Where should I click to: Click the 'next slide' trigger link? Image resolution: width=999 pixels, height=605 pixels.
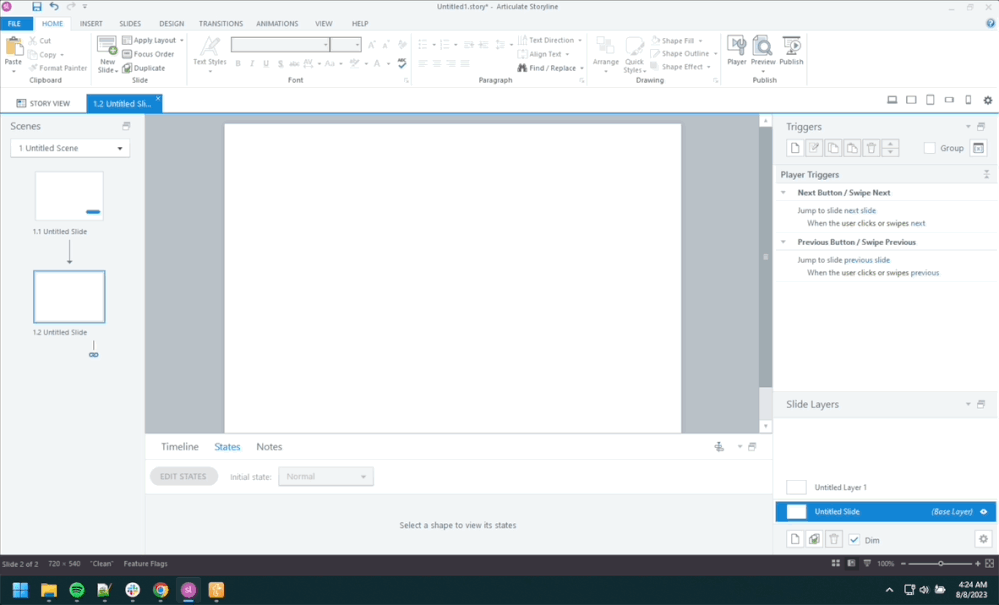tap(860, 211)
